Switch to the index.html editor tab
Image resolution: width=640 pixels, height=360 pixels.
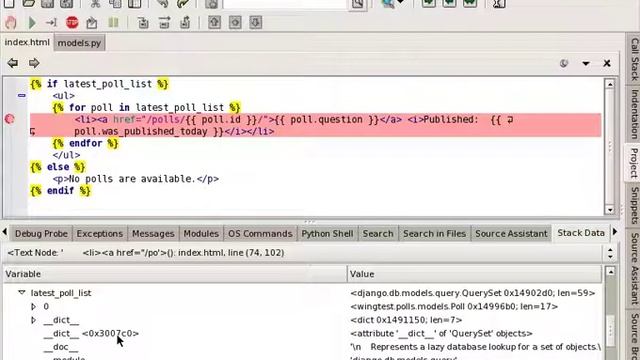coord(27,42)
